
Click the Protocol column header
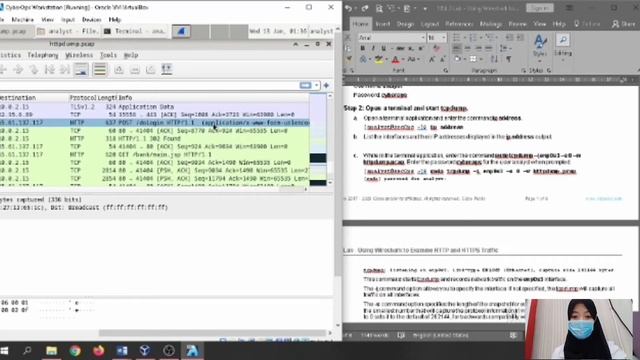83,98
